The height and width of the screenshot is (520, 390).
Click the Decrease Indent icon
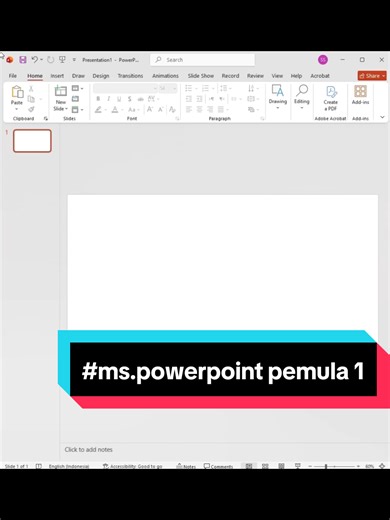[189, 99]
